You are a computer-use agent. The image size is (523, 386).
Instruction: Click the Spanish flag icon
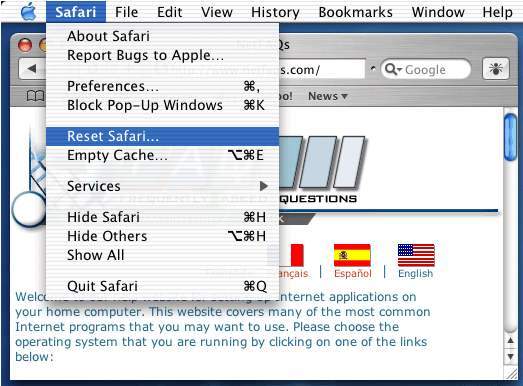[352, 255]
